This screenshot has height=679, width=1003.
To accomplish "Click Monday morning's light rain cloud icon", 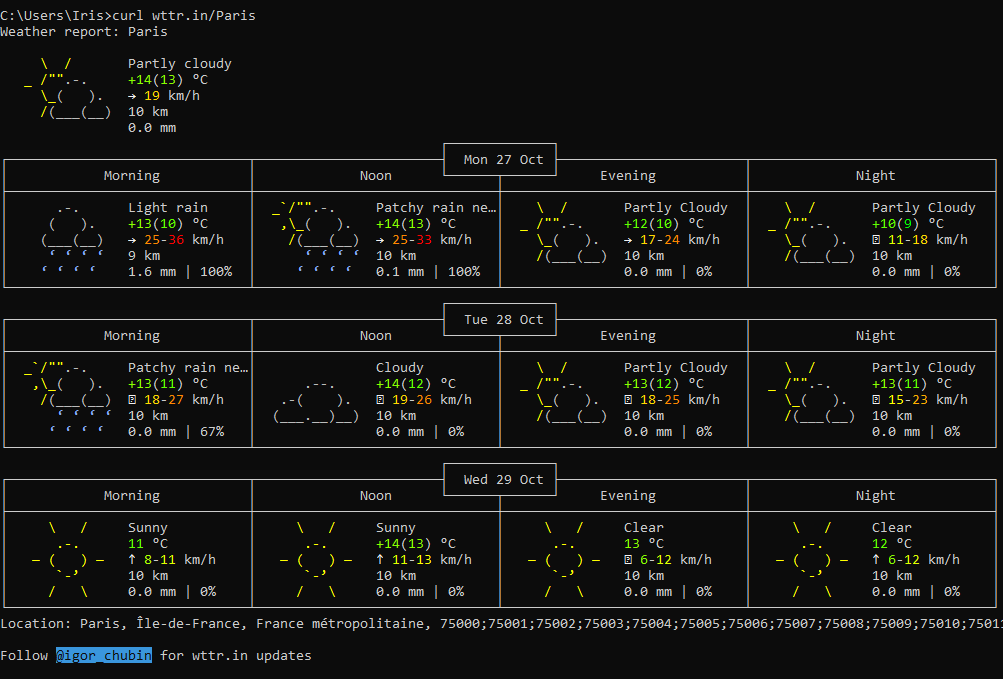I will click(72, 239).
